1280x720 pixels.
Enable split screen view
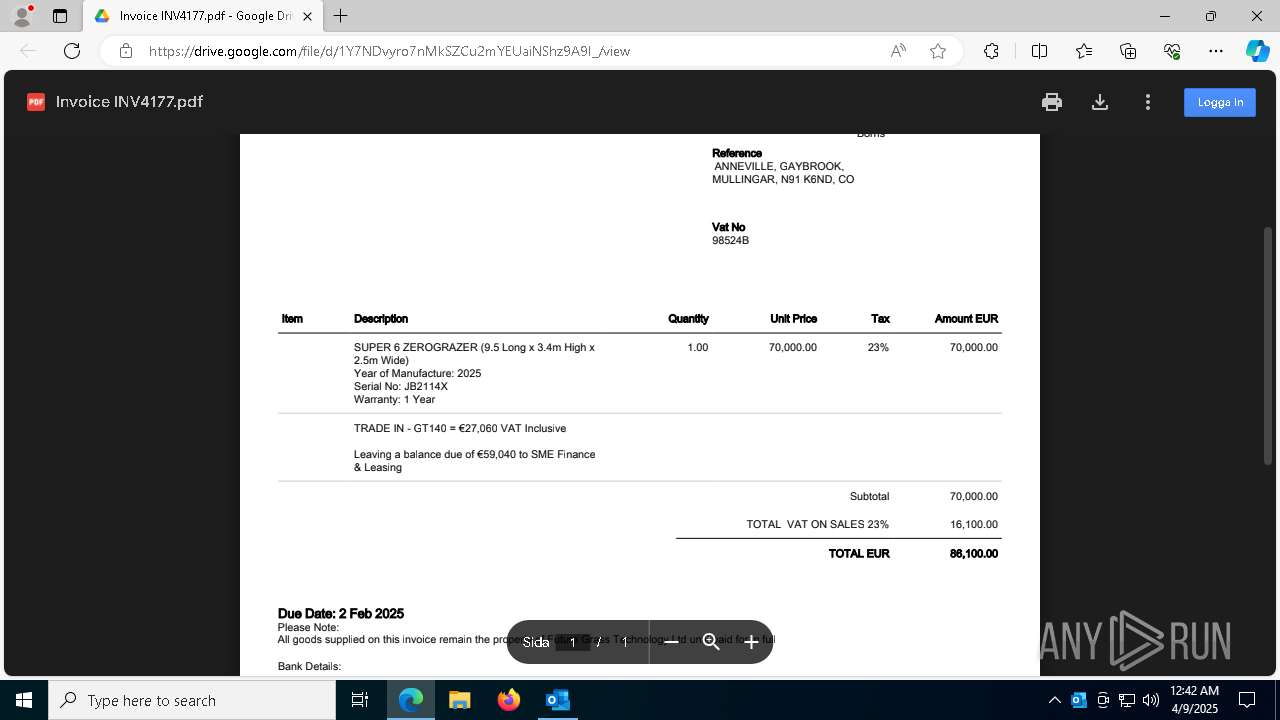(x=1039, y=51)
